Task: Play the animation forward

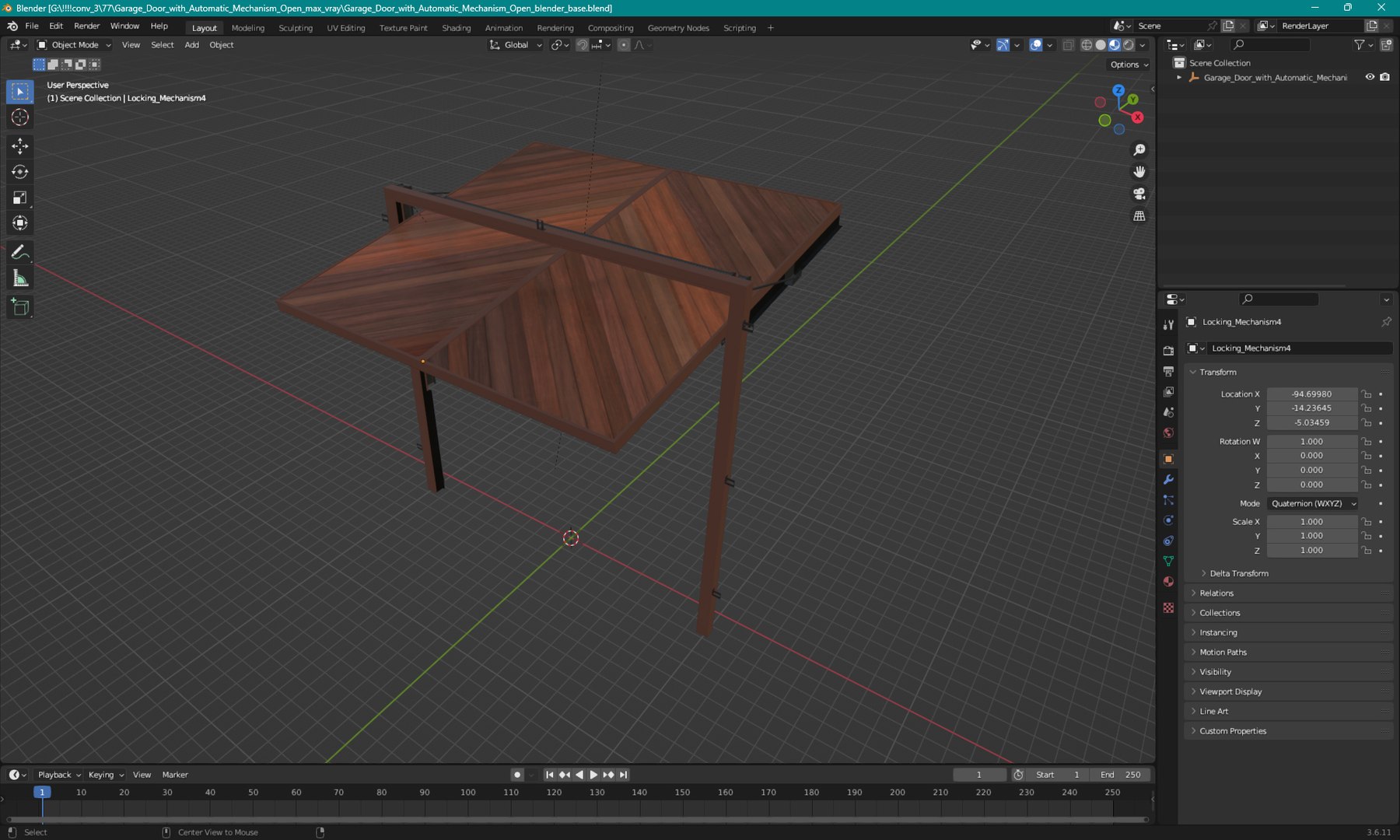Action: click(593, 775)
